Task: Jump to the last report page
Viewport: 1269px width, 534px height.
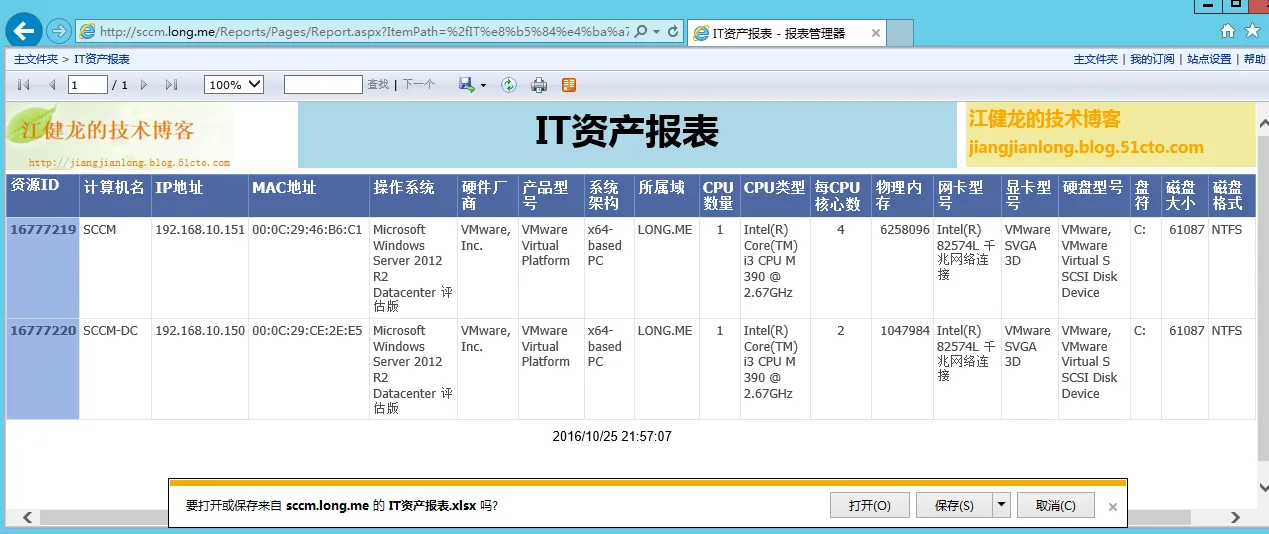Action: [x=171, y=85]
